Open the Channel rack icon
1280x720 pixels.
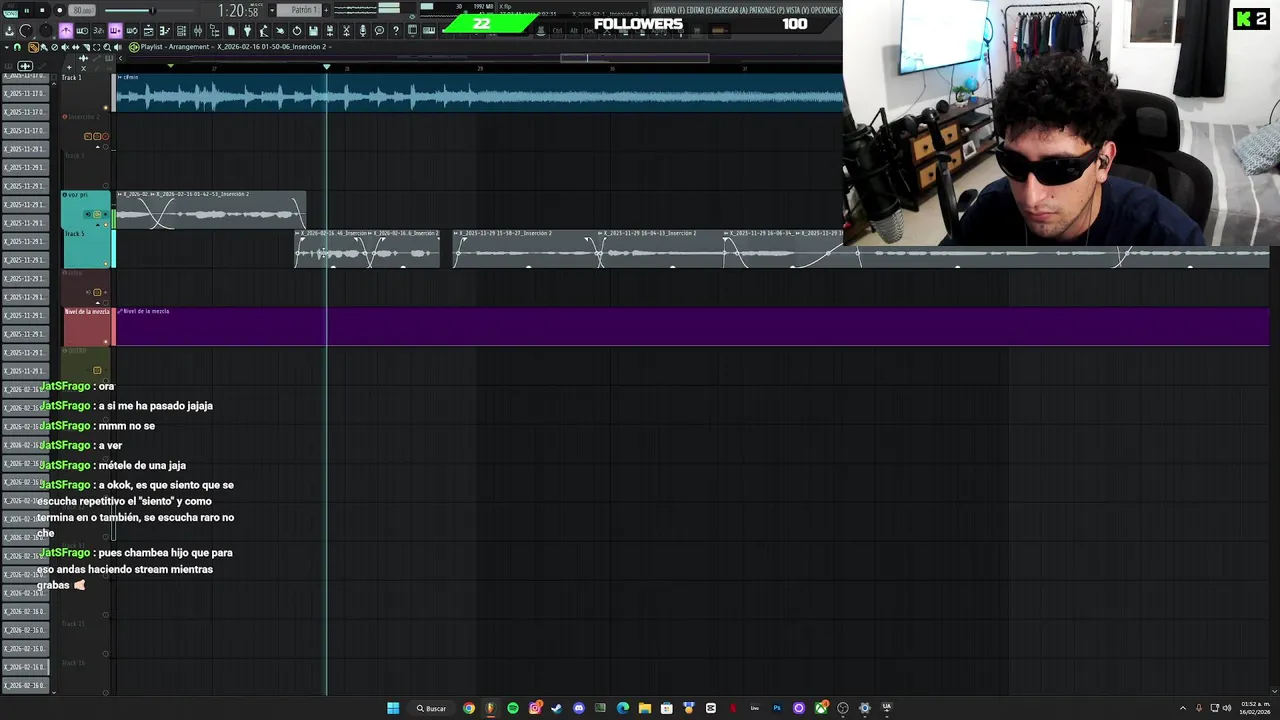point(181,31)
